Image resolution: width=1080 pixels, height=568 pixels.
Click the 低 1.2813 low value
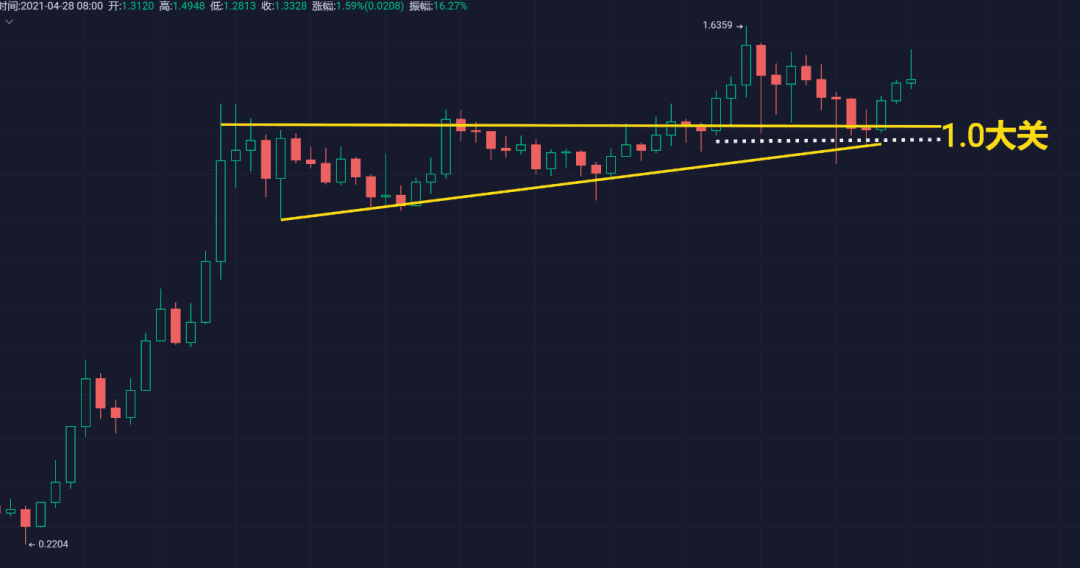point(233,6)
